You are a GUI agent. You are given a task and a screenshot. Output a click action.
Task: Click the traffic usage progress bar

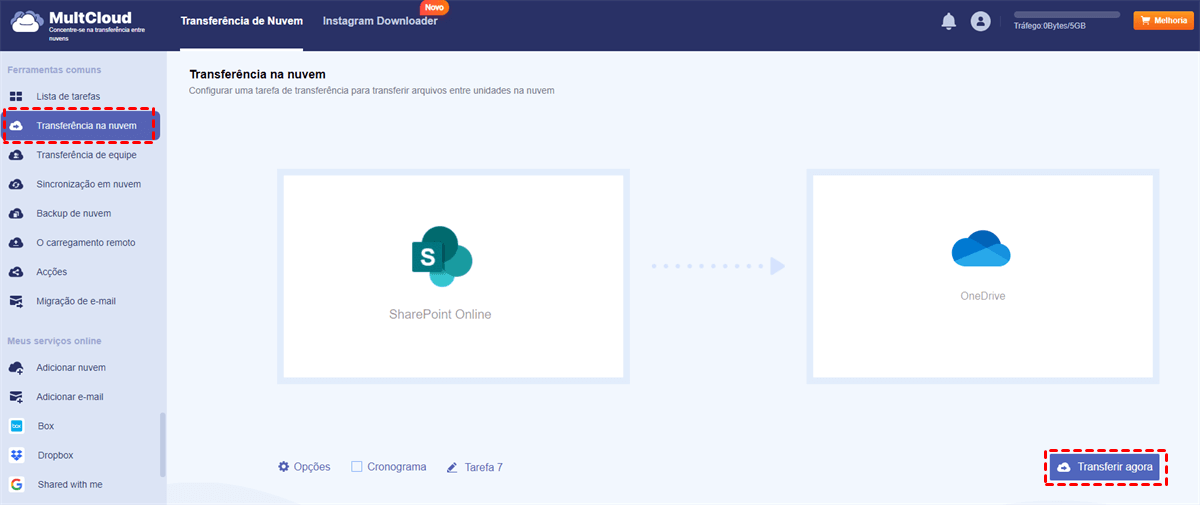1066,14
